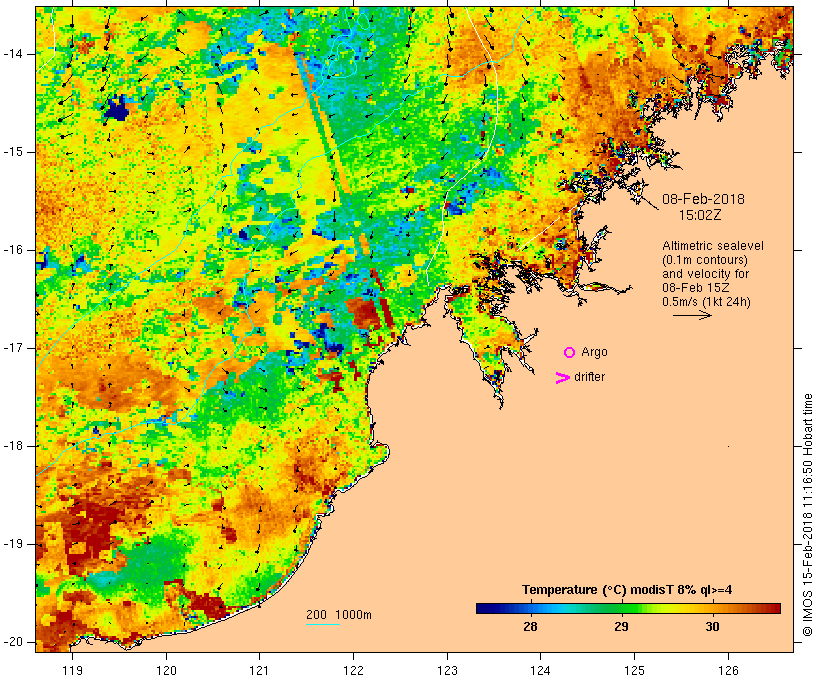Click the Temperature modisT colorbar title
This screenshot has width=820, height=680.
(x=627, y=590)
